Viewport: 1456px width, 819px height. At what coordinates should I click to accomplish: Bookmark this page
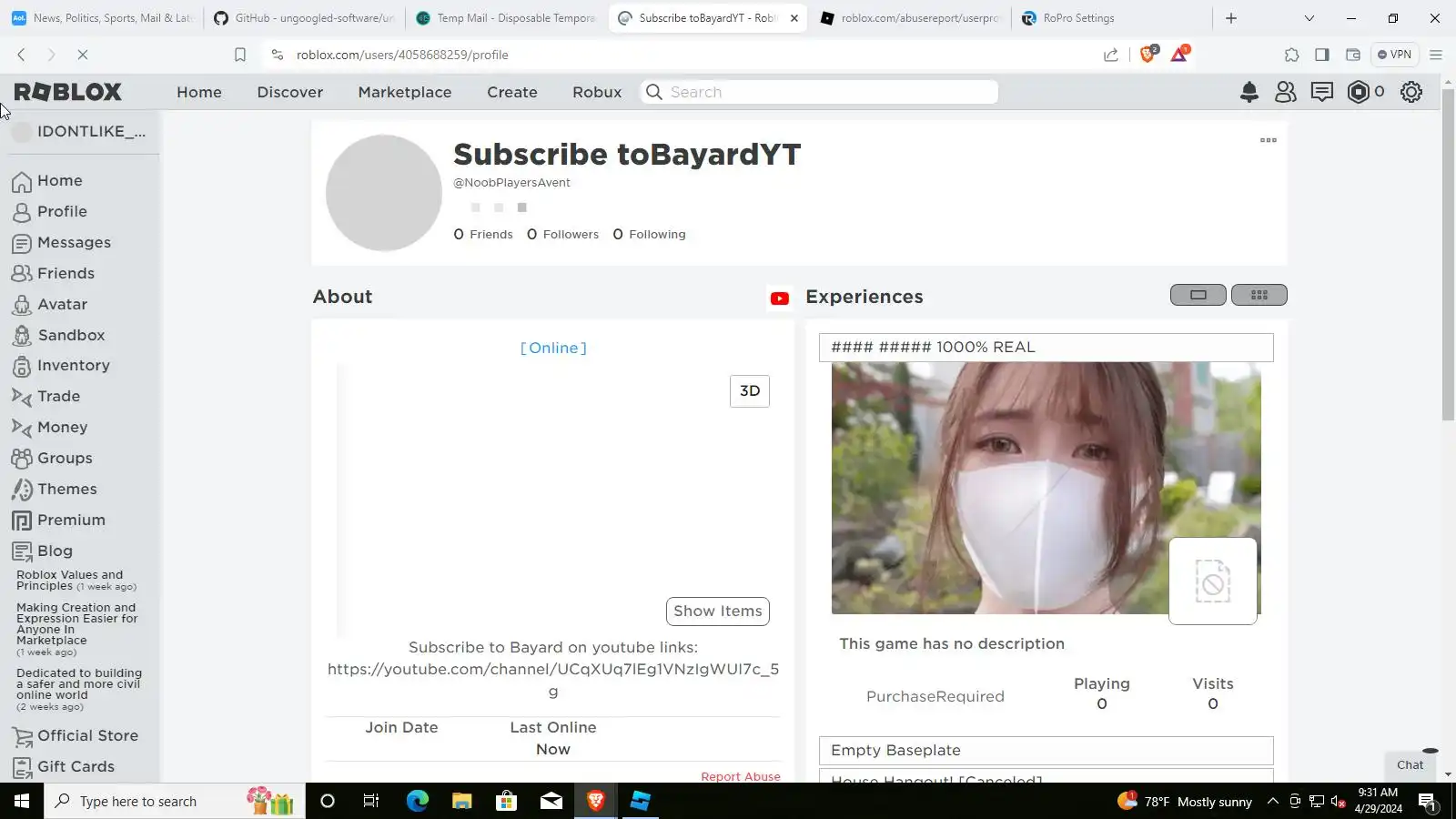(x=240, y=55)
